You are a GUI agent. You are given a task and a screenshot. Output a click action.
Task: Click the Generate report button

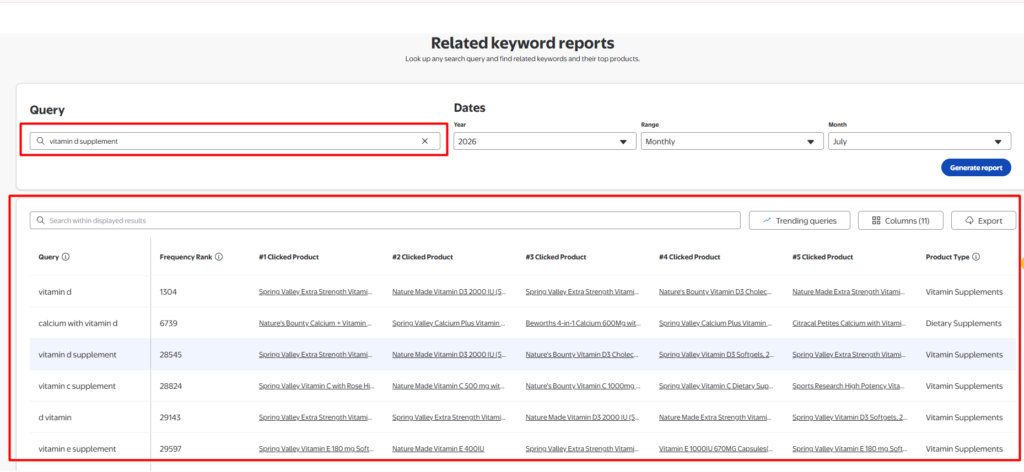tap(976, 167)
